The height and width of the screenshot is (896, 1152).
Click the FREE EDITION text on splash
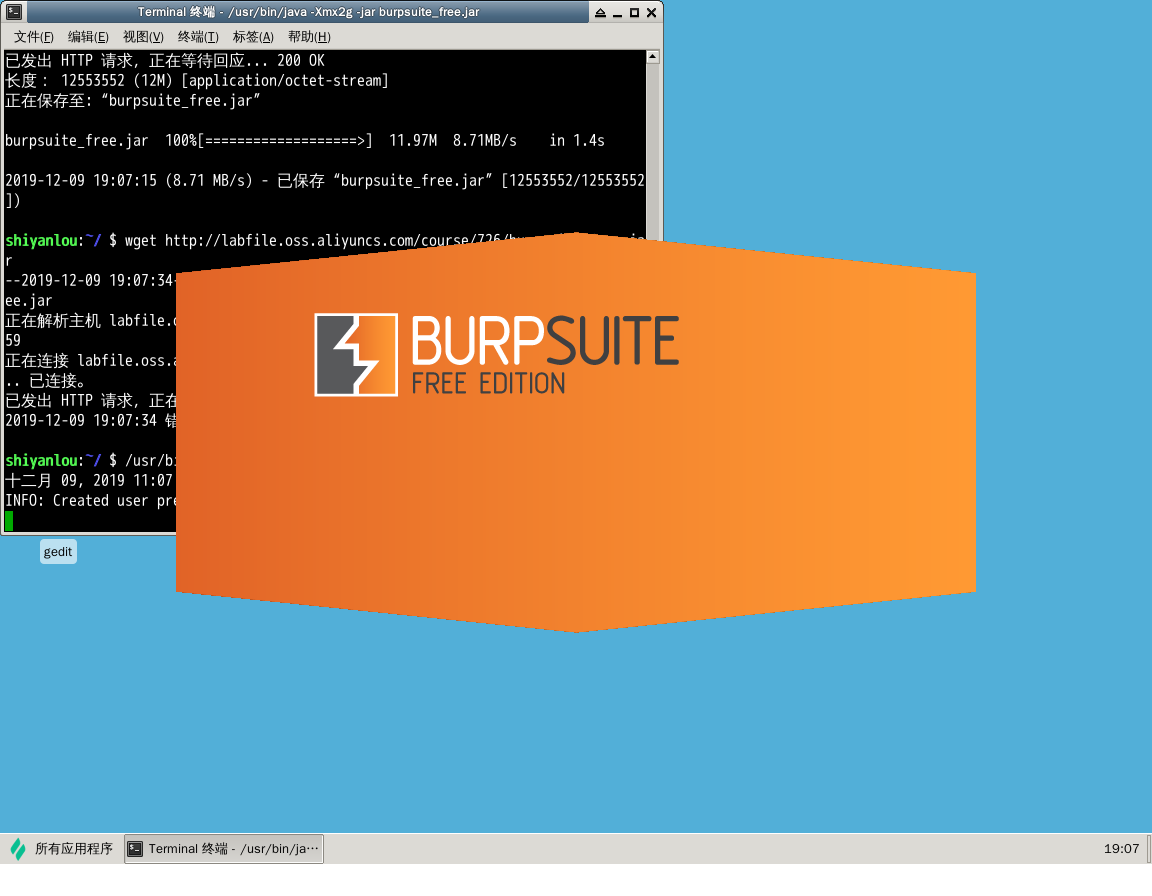coord(489,383)
